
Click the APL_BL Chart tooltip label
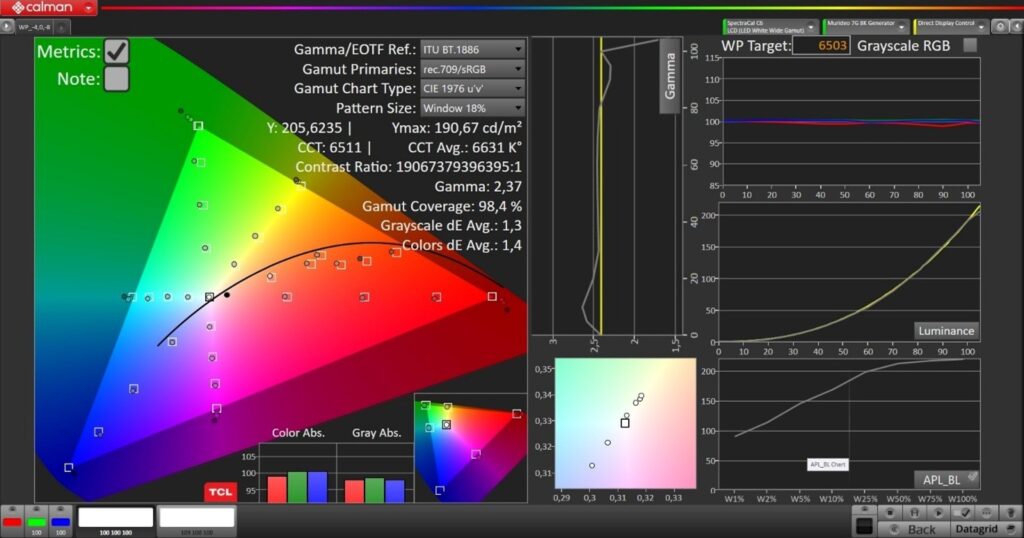(828, 465)
